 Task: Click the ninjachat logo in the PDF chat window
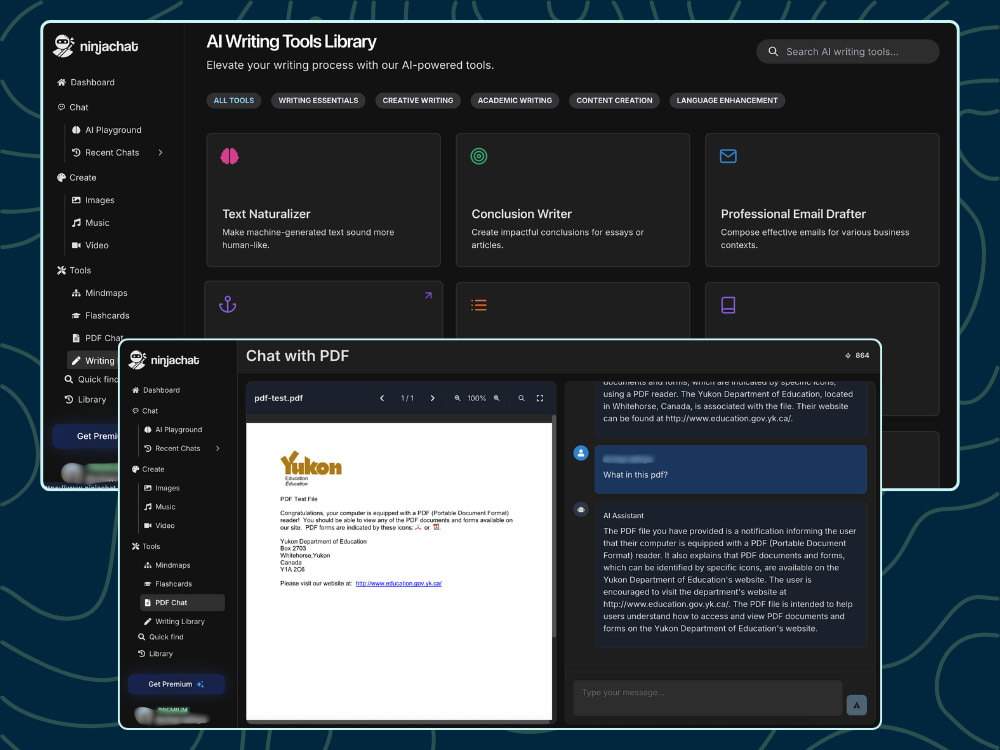[164, 360]
